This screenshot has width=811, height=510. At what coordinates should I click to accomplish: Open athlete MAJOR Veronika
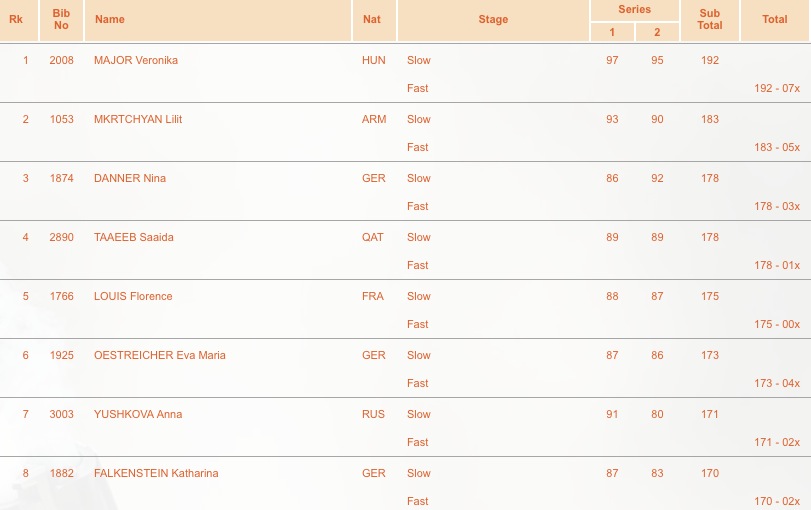pos(136,60)
